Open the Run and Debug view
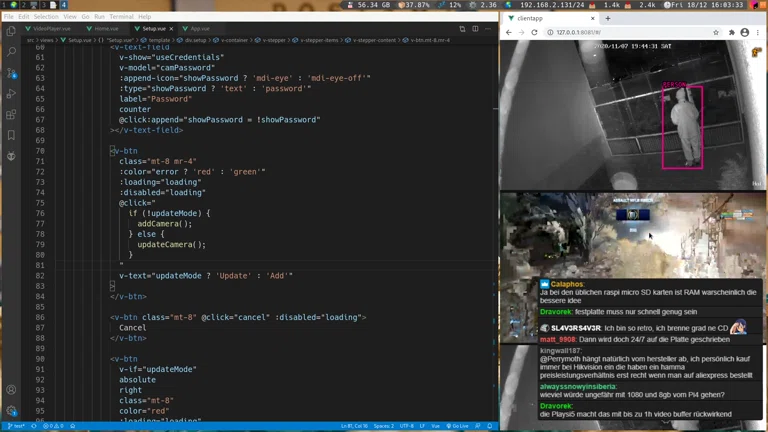 click(11, 94)
